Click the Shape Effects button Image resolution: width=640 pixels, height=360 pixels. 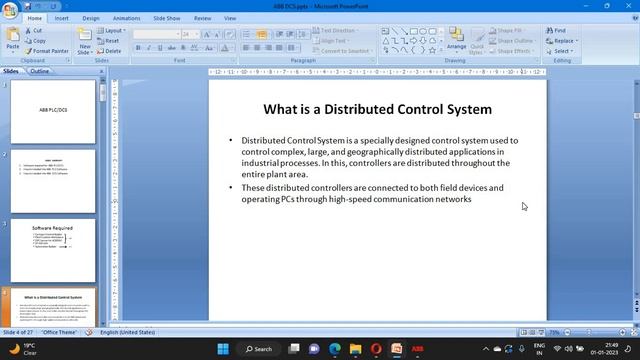[x=512, y=51]
